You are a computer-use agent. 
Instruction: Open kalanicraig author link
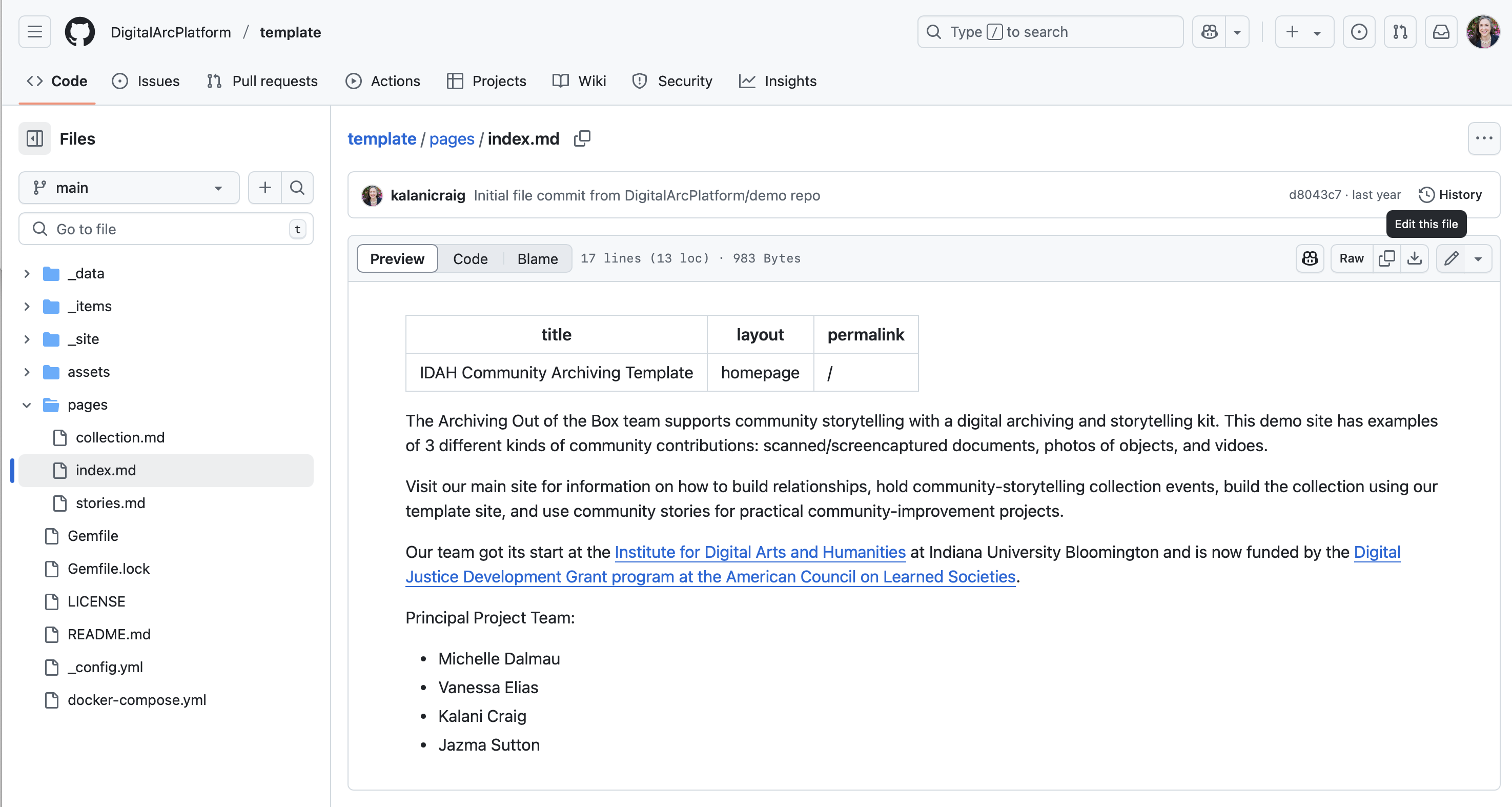(428, 195)
